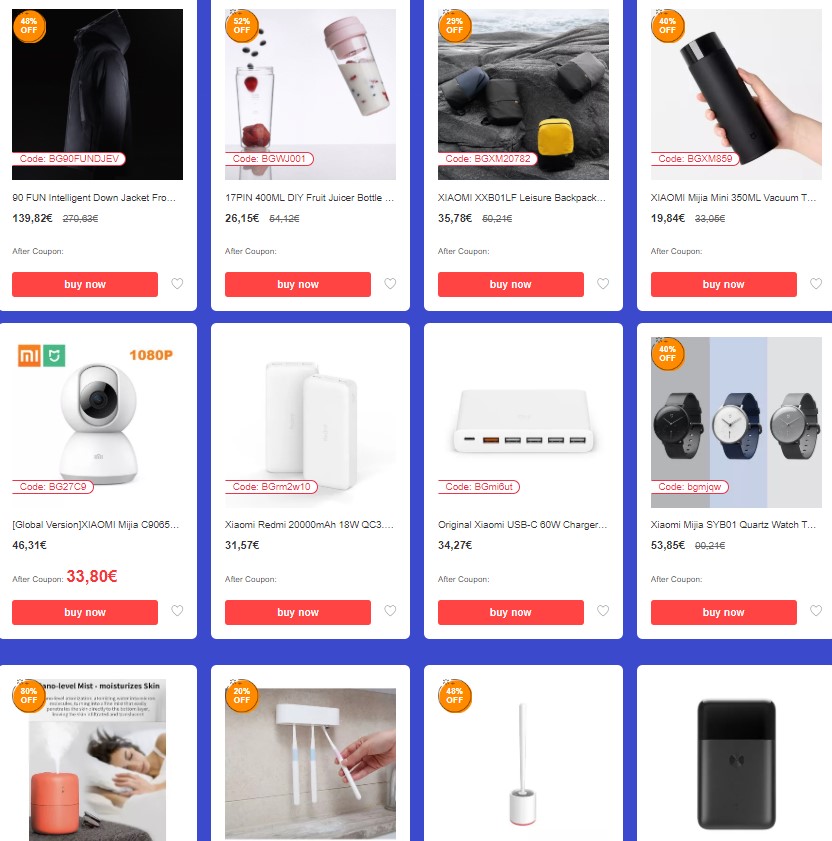
Task: Buy now the Xiaomi Redmi 20000mAh powerbank
Action: click(298, 612)
